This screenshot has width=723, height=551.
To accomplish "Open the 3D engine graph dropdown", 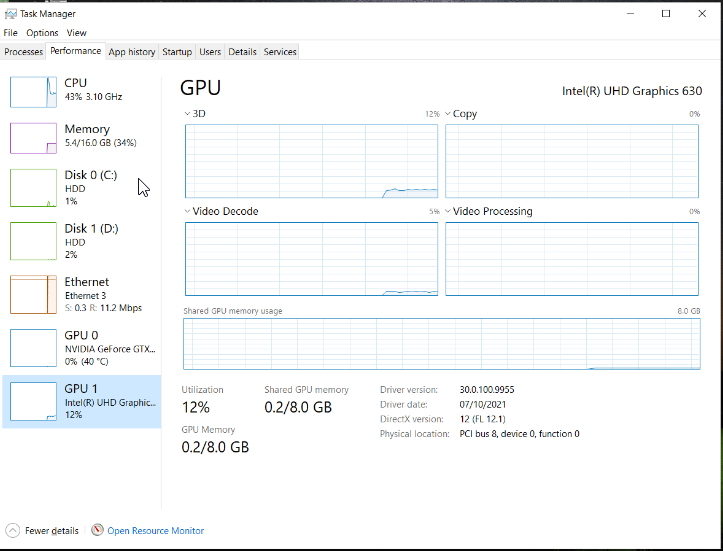I will 187,113.
